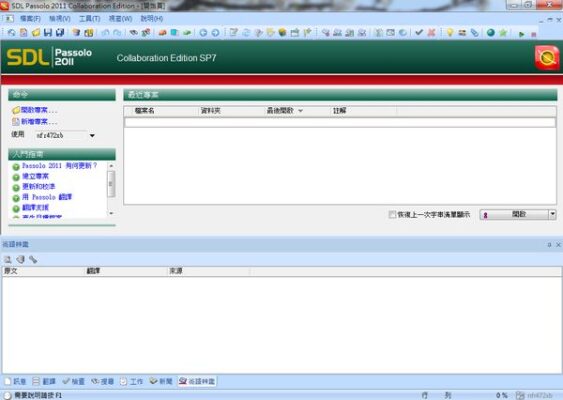563x400 pixels.
Task: Expand the 使用 user dropdown
Action: pos(92,135)
